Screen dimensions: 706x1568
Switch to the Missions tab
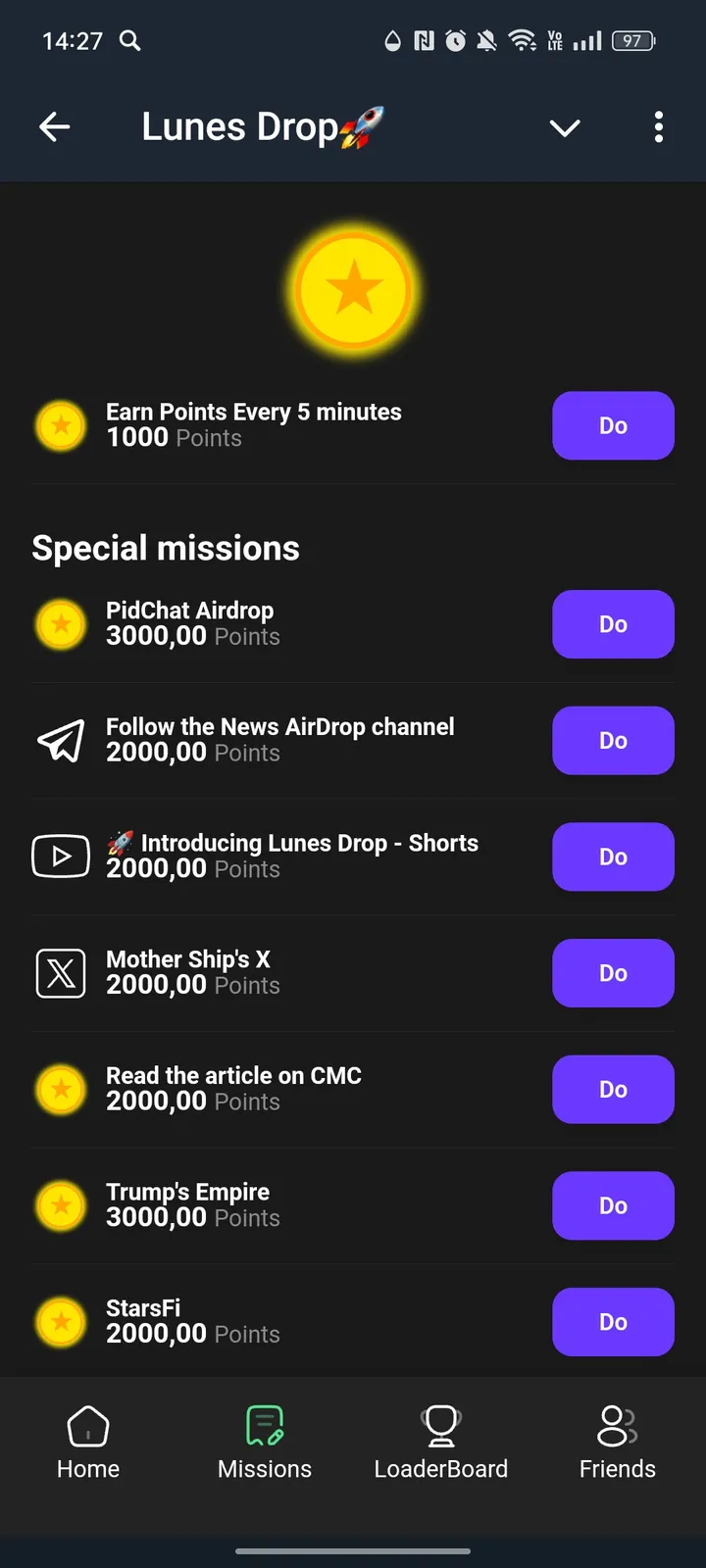(265, 1441)
